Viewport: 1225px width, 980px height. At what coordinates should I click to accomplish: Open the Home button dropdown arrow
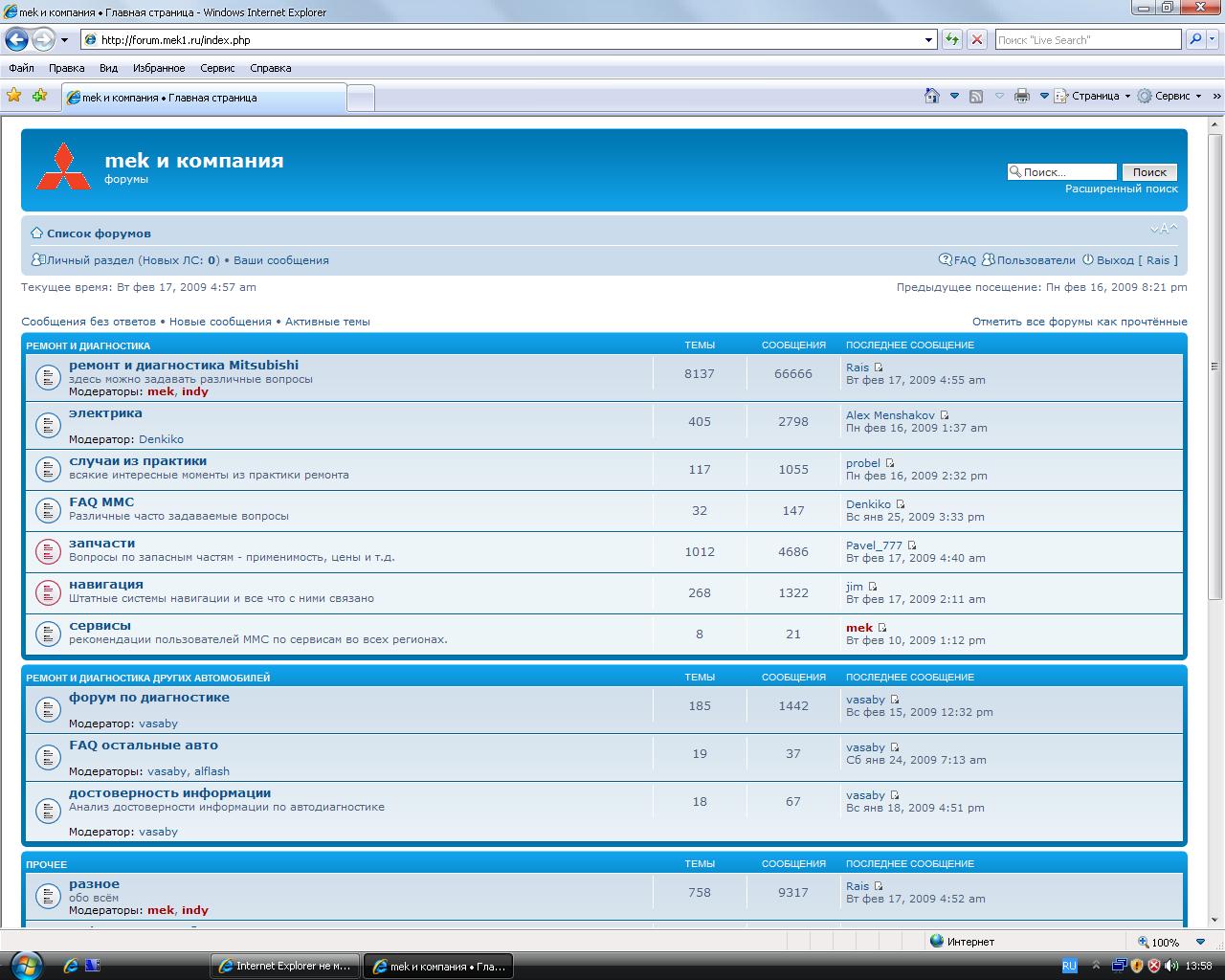click(954, 96)
